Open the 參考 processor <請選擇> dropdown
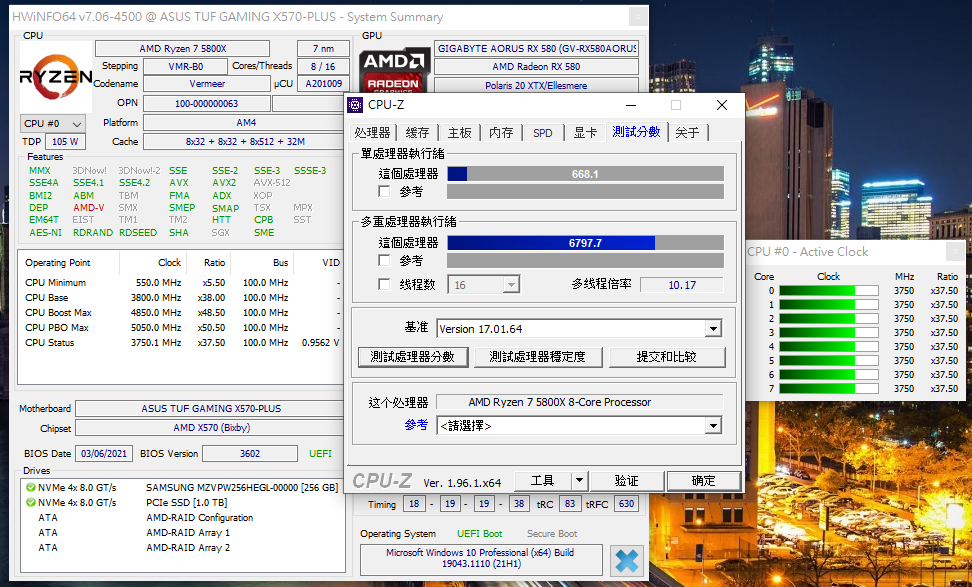Image resolution: width=972 pixels, height=587 pixels. click(714, 426)
